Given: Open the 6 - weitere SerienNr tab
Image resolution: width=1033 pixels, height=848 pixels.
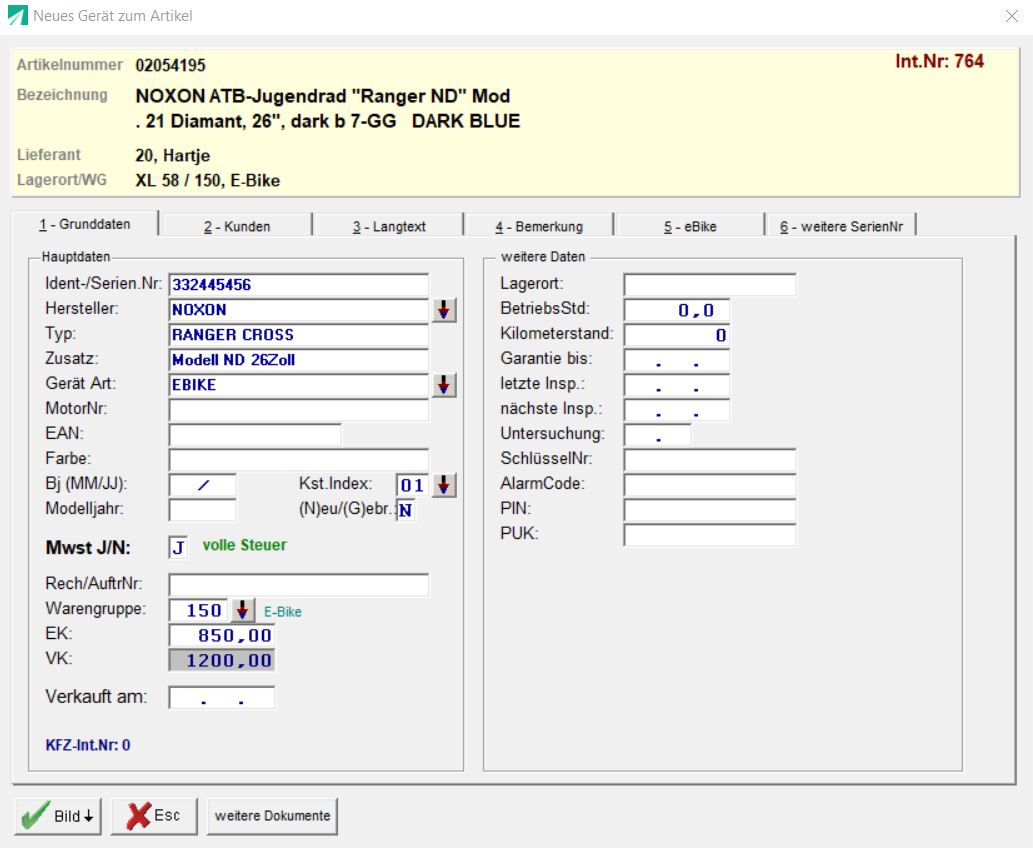Looking at the screenshot, I should [x=841, y=227].
